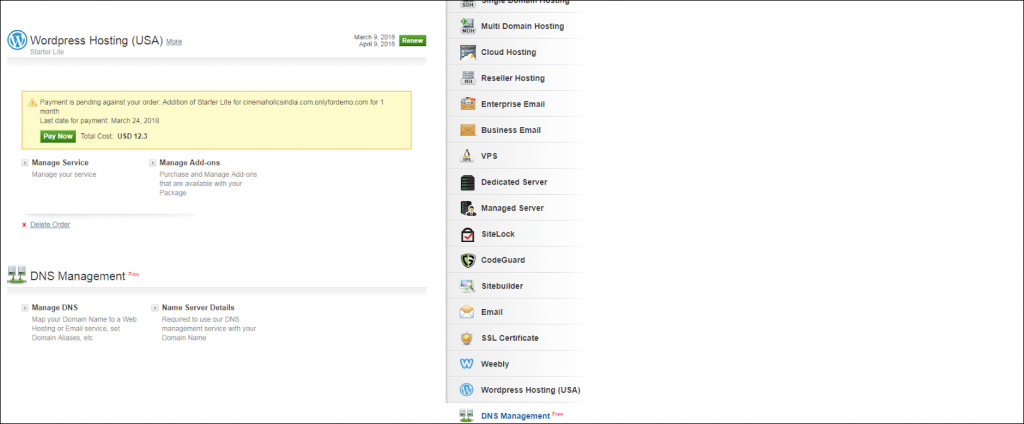1024x424 pixels.
Task: Open Enterprise Email menu entry
Action: [515, 104]
